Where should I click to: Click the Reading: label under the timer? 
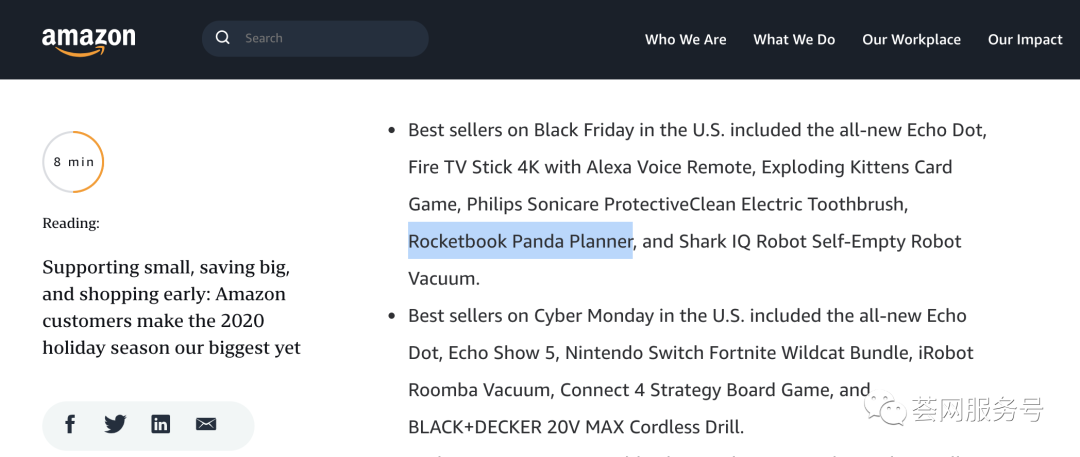(x=71, y=223)
